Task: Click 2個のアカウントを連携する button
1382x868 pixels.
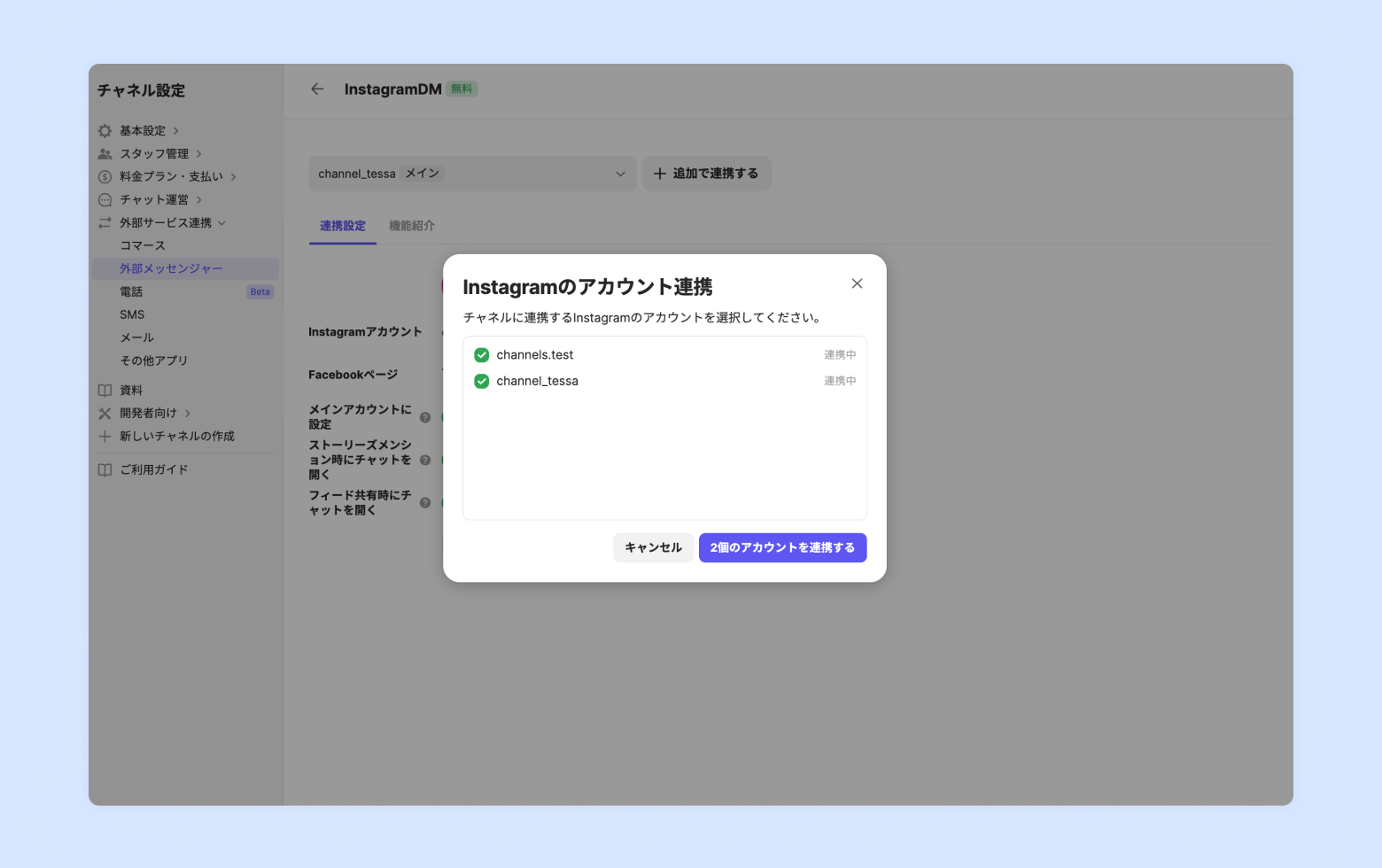Action: coord(783,547)
